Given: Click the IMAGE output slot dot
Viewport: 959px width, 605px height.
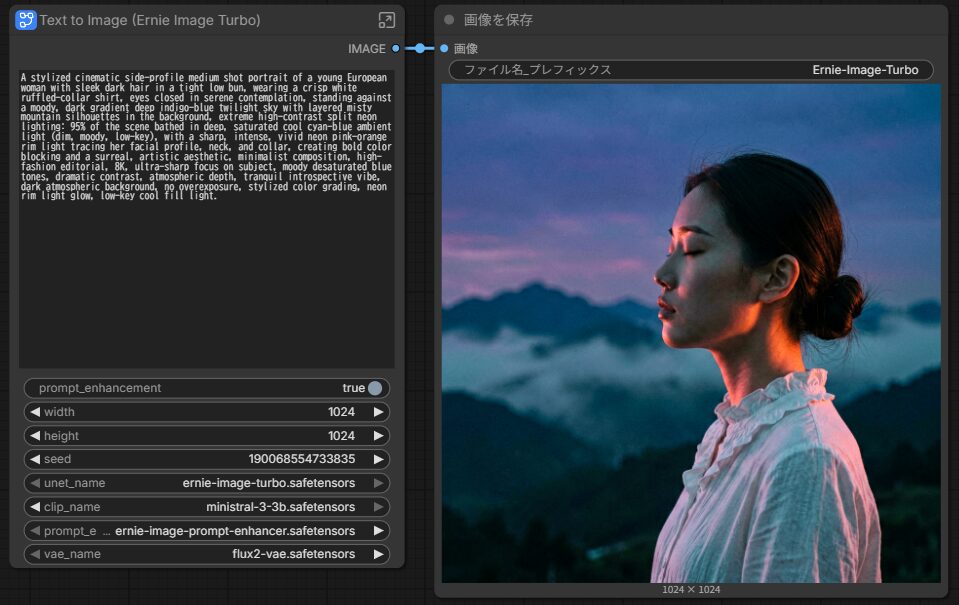Looking at the screenshot, I should [396, 48].
